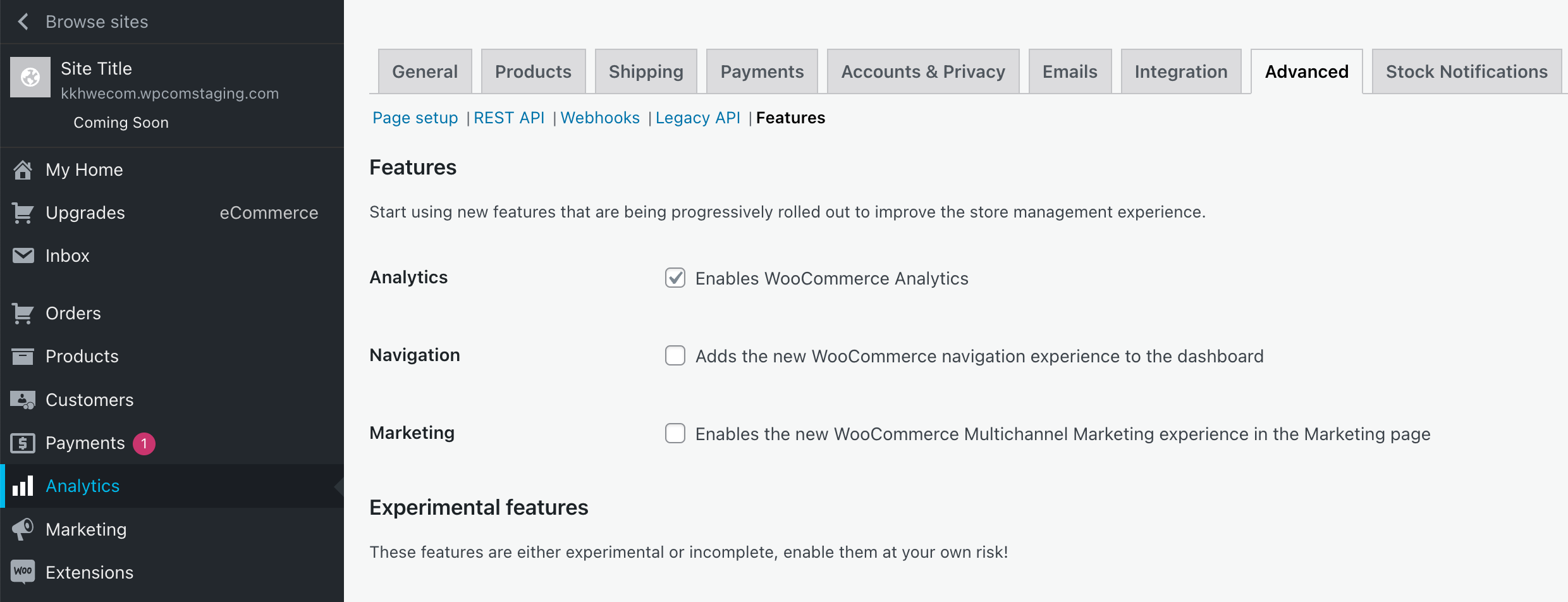Open Orders via the cart icon
Viewport: 1568px width, 602px height.
pyautogui.click(x=23, y=312)
